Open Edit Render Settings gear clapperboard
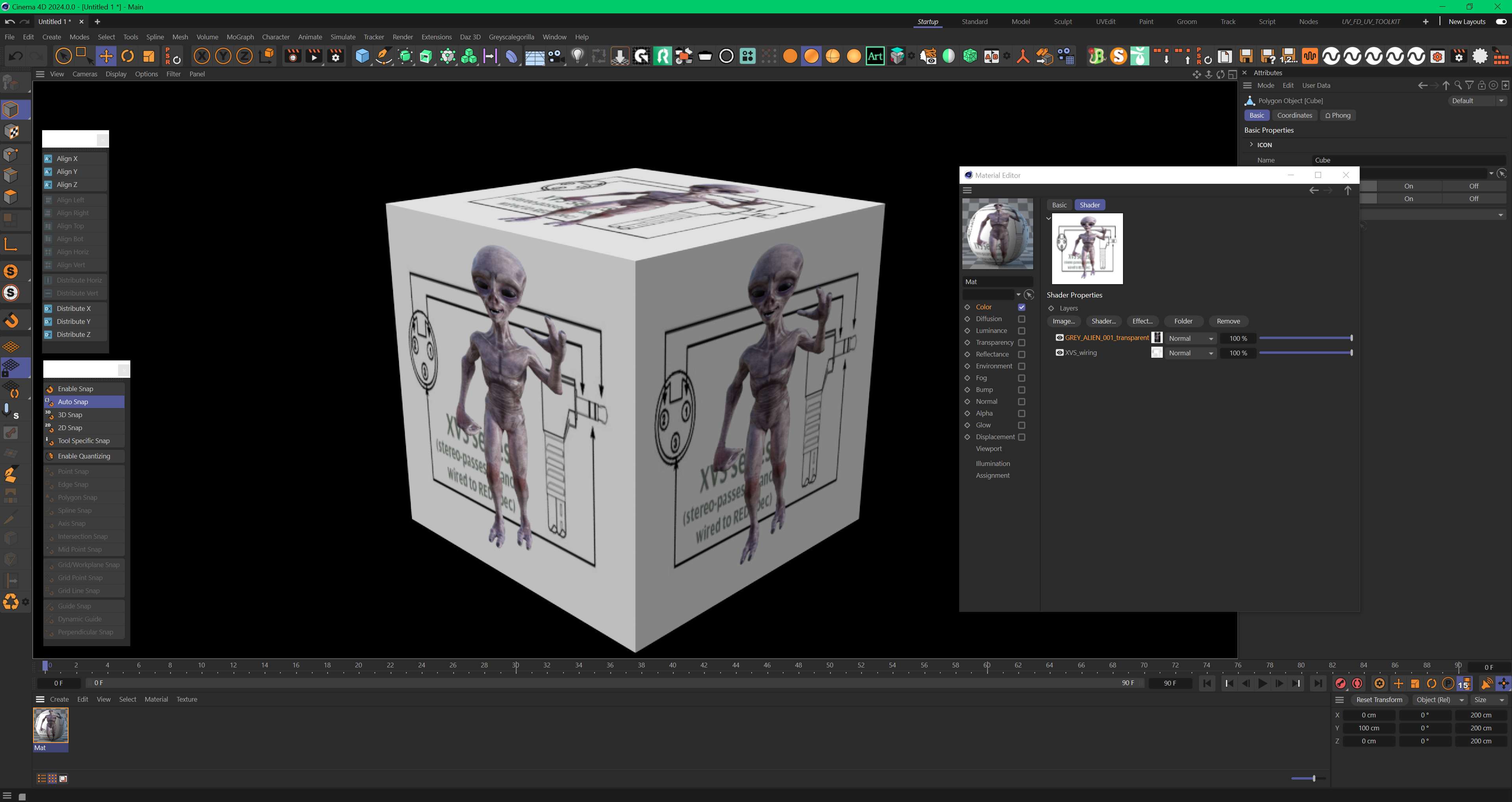The image size is (1512, 802). tap(336, 56)
